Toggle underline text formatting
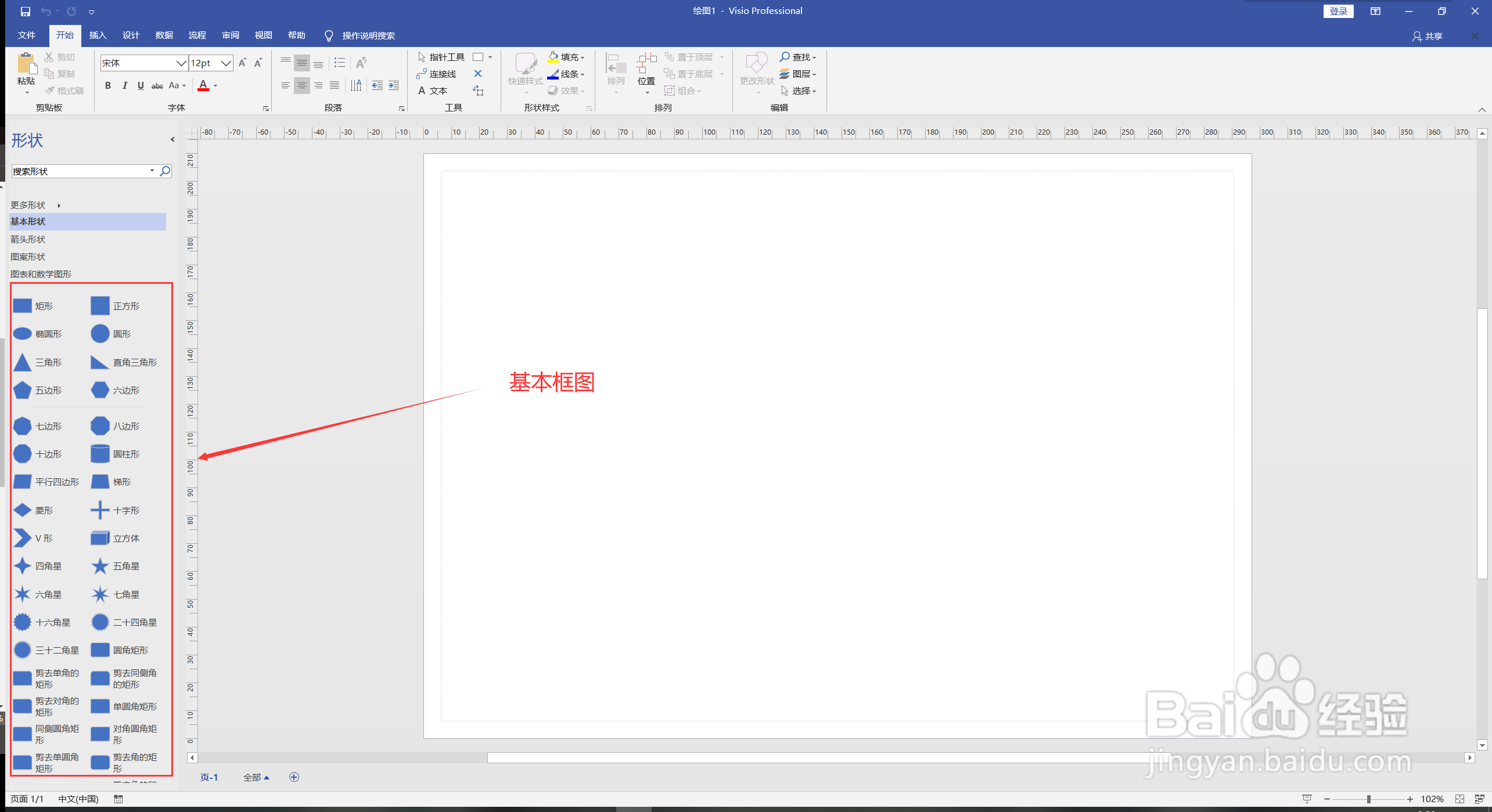Screen dimensions: 1492x812 (141, 86)
